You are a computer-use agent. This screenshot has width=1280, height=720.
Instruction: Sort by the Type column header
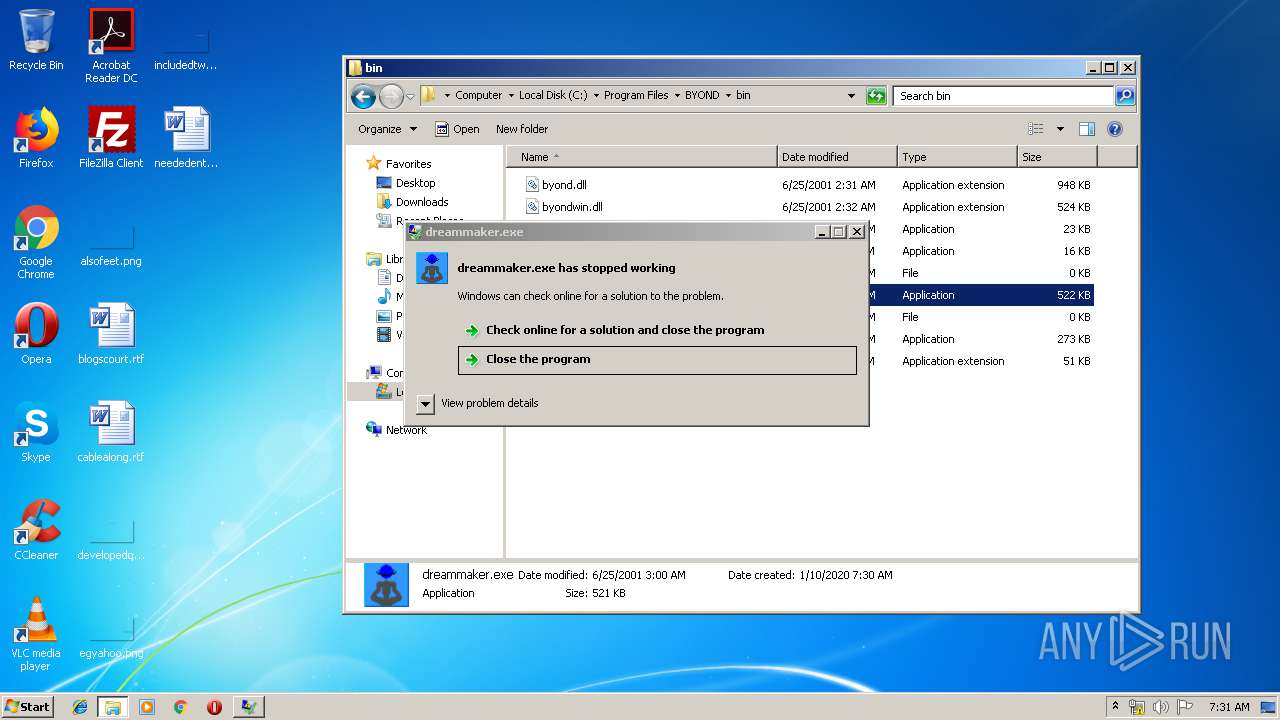pyautogui.click(x=957, y=157)
